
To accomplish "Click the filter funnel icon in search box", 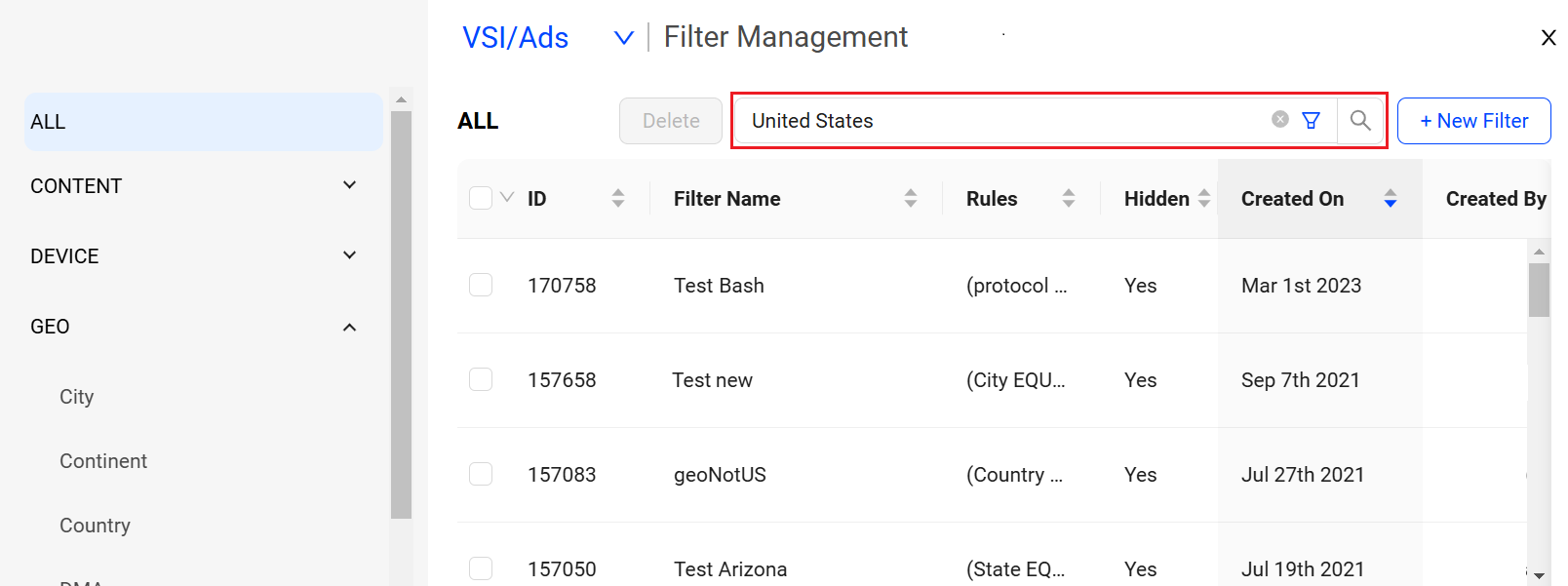I will coord(1312,120).
